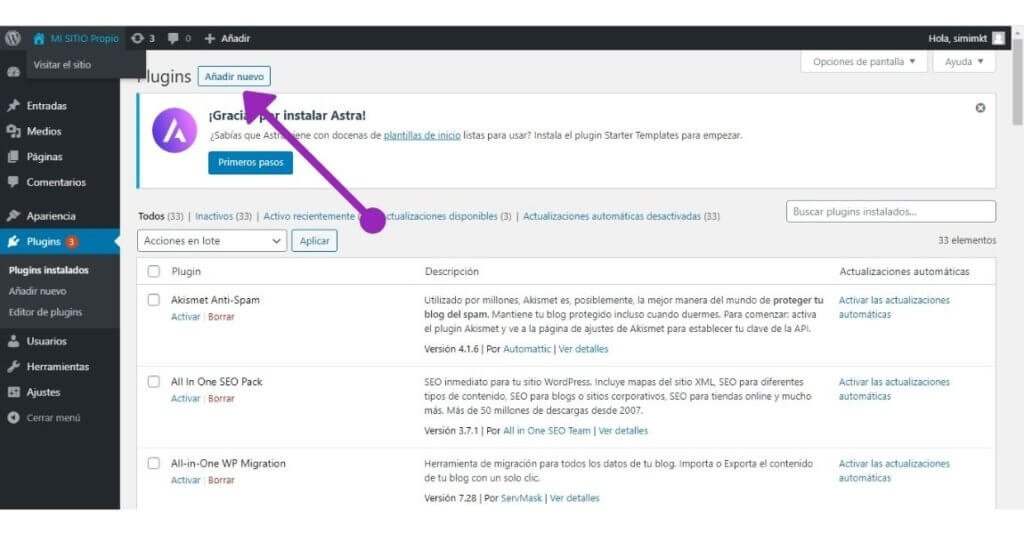The width and height of the screenshot is (1024, 534).
Task: Open the Herramientas menu
Action: (57, 366)
